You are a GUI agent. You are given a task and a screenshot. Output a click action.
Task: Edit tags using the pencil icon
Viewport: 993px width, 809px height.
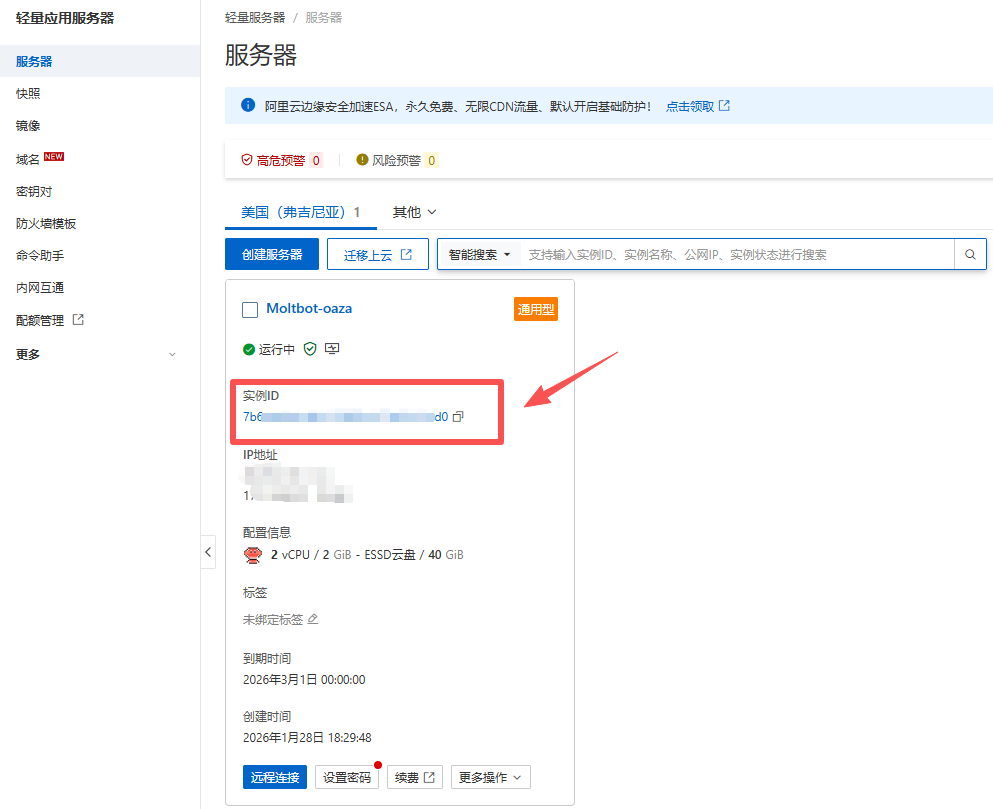313,619
